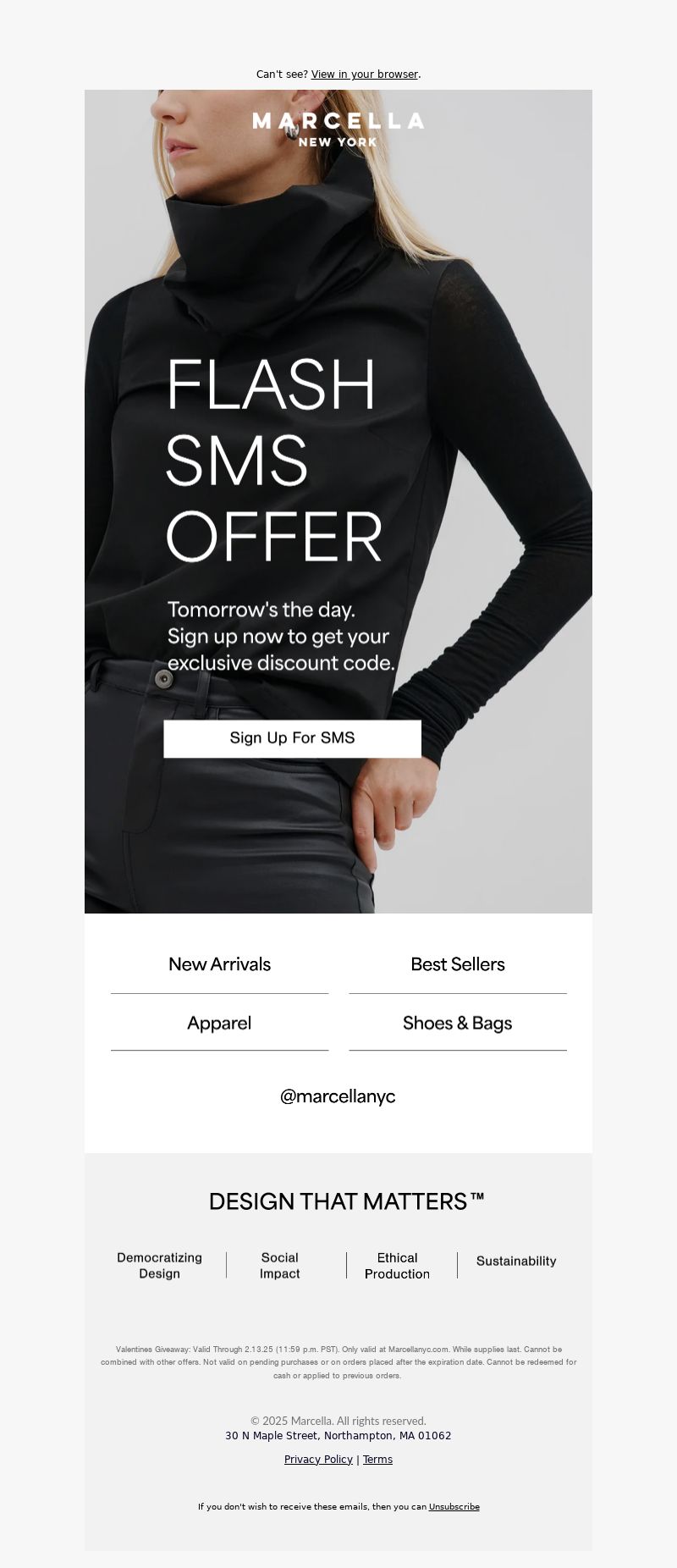Select the Apparel link
Image resolution: width=677 pixels, height=1568 pixels.
point(219,1023)
